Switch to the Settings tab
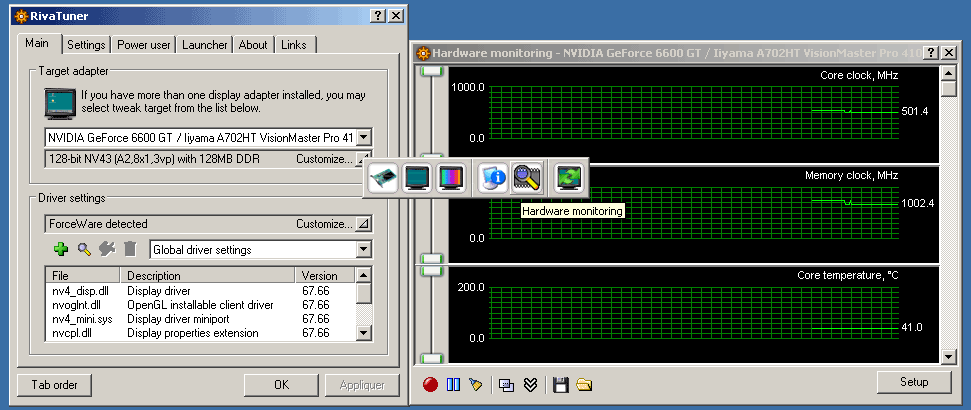The width and height of the screenshot is (971, 410). pos(87,45)
